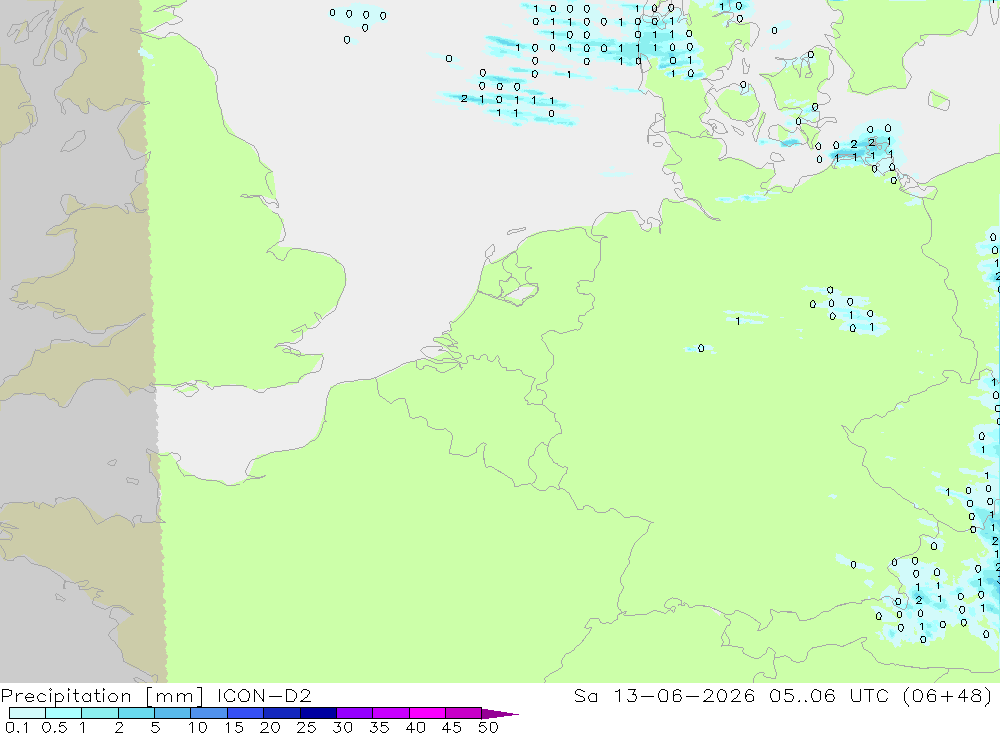Click the '(06+48)' forecast run text
Screen dimensions: 1000x733
[948, 696]
